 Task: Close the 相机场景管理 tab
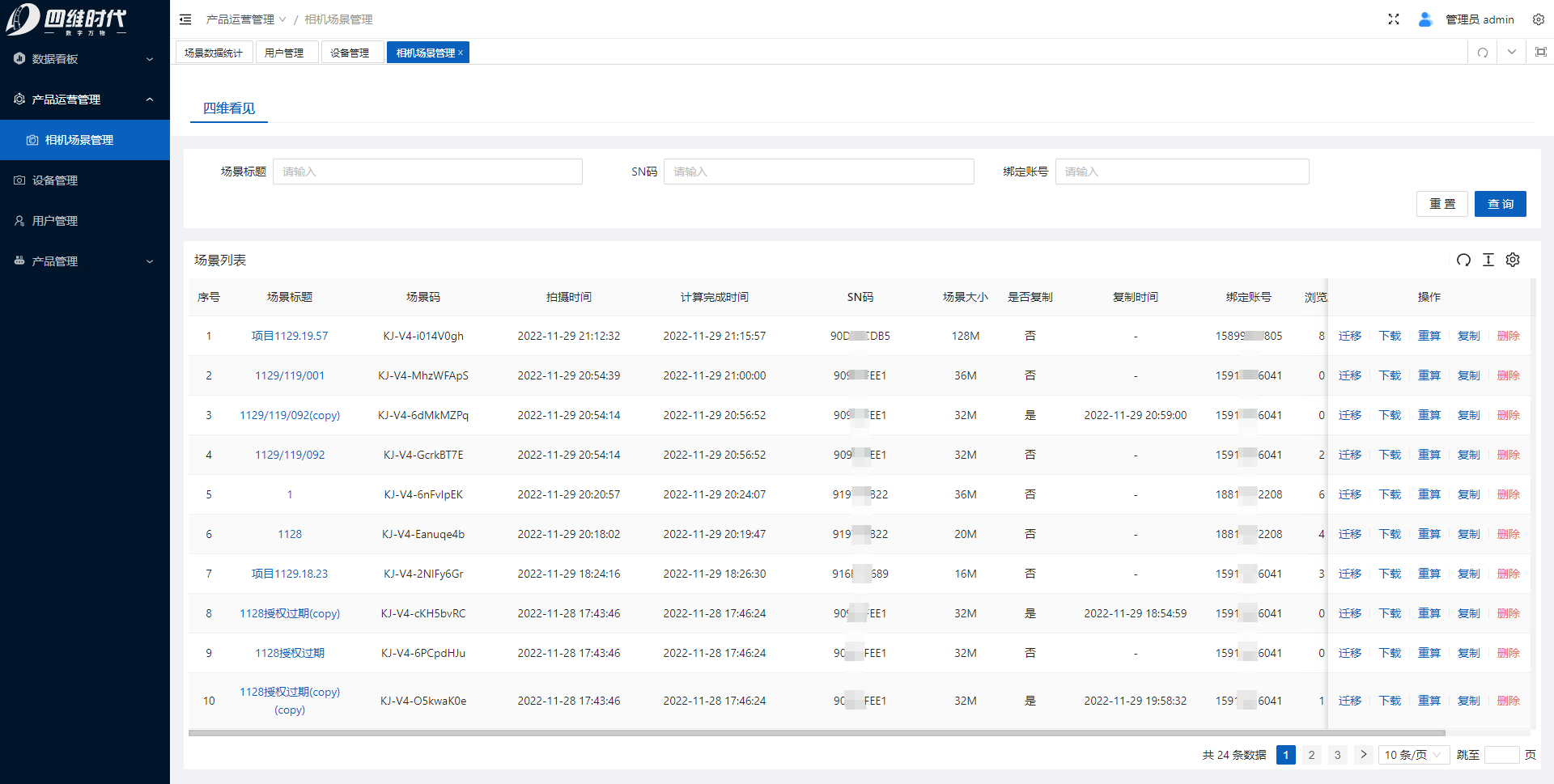461,53
